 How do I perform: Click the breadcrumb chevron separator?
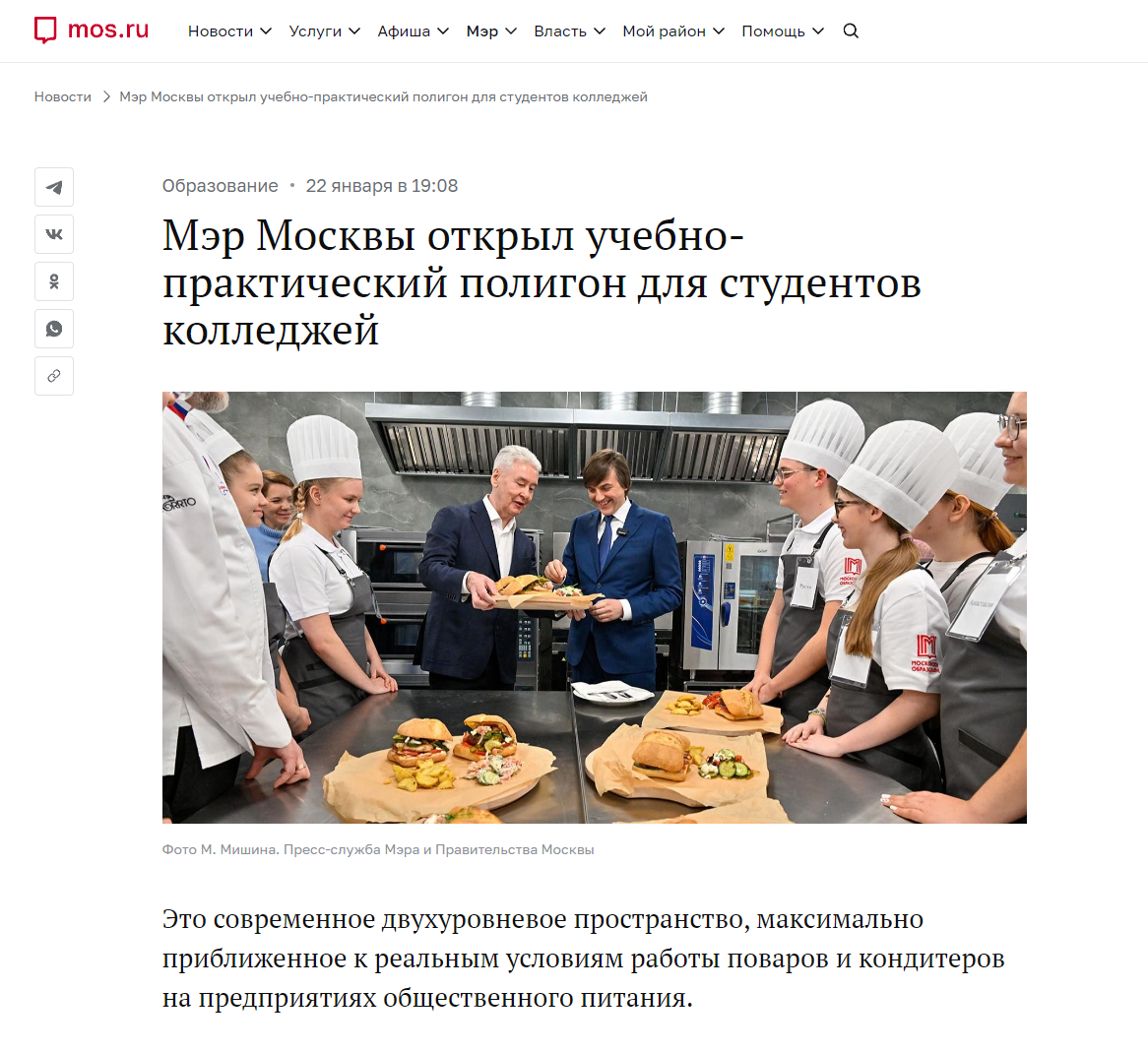pos(106,96)
